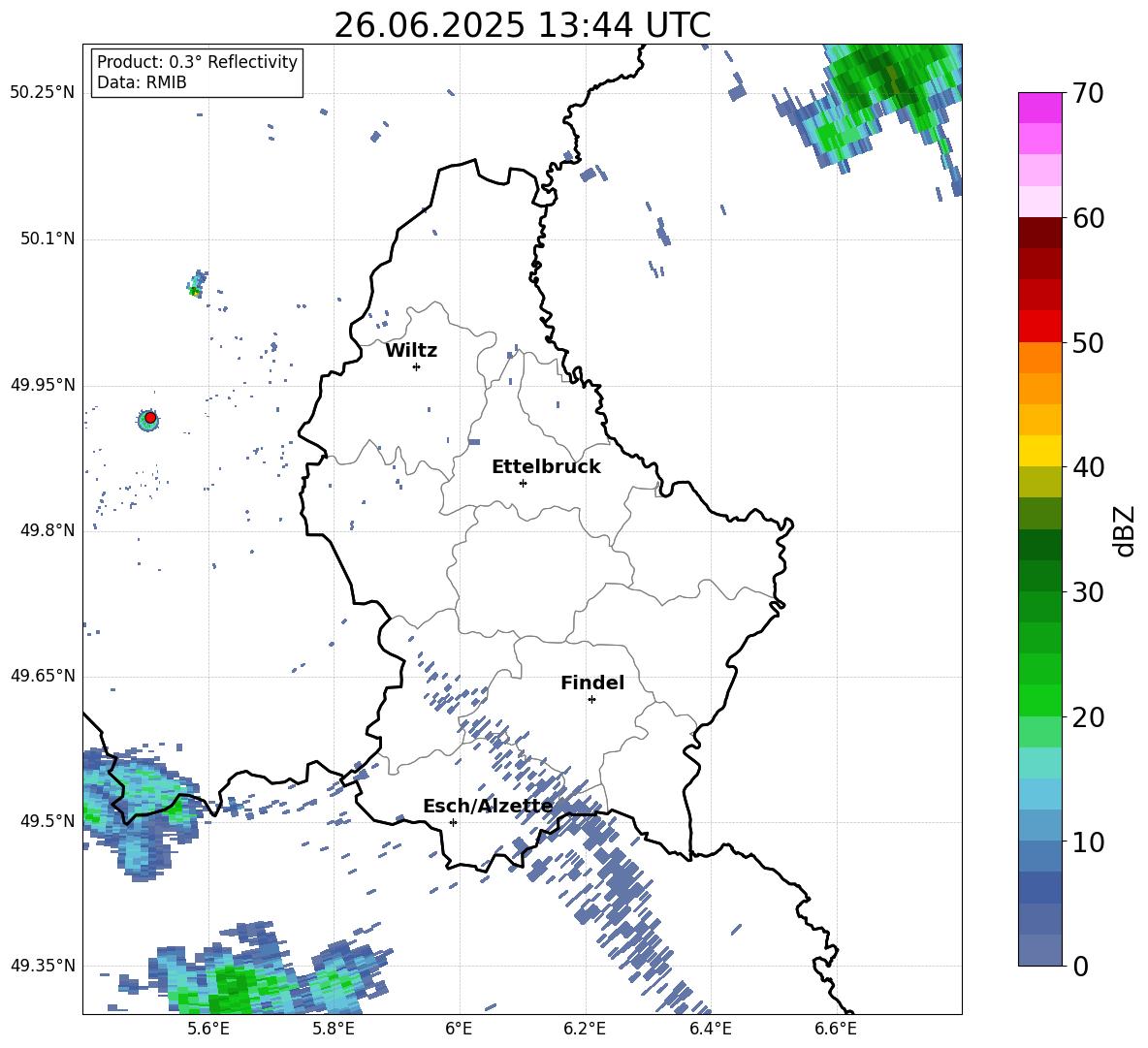Click the Wiltz map label
The image size is (1148, 1048).
tap(411, 351)
